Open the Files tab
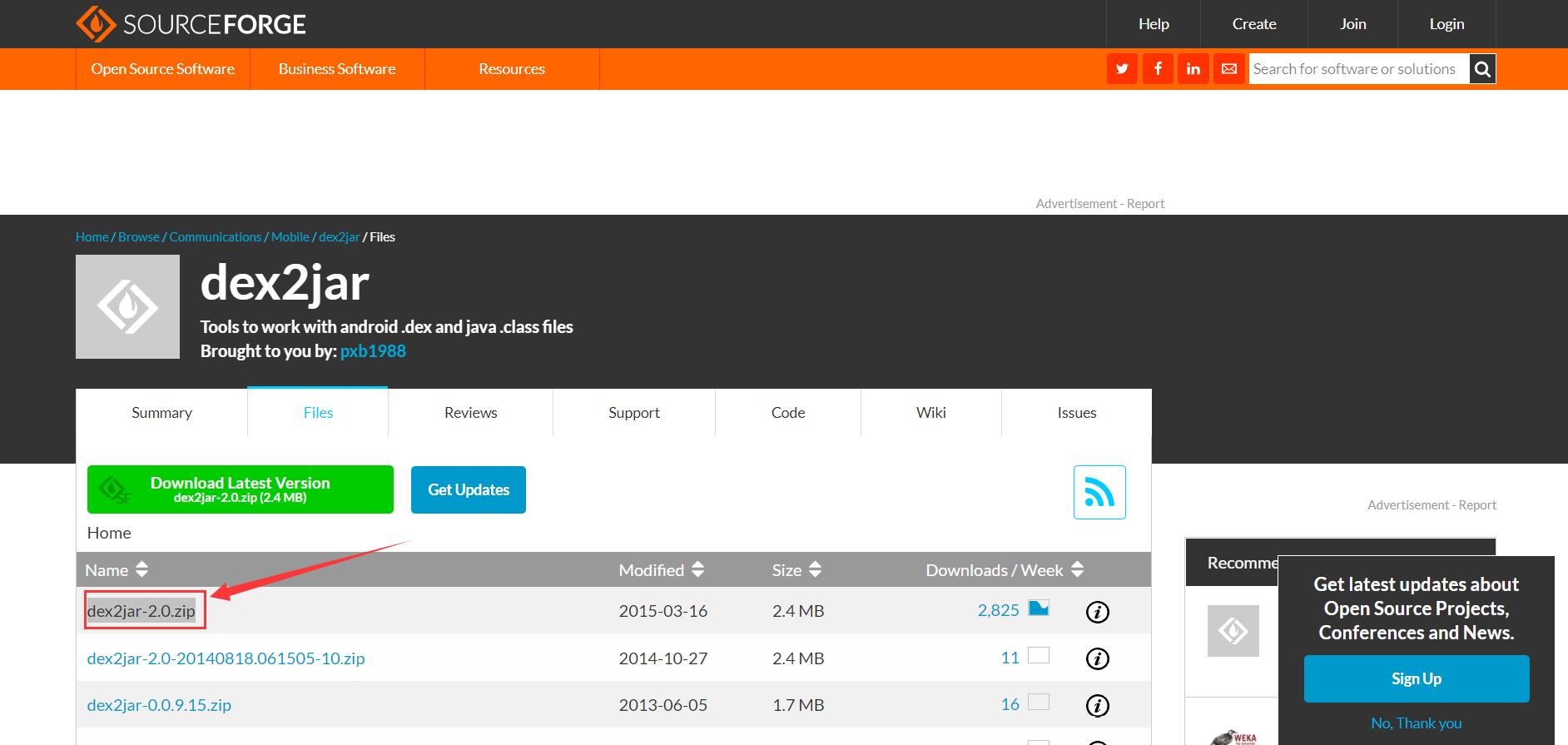 (x=318, y=413)
